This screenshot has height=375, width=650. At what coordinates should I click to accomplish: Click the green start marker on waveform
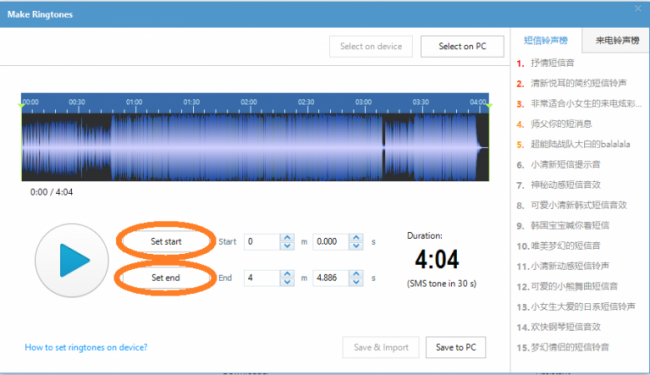coord(22,106)
